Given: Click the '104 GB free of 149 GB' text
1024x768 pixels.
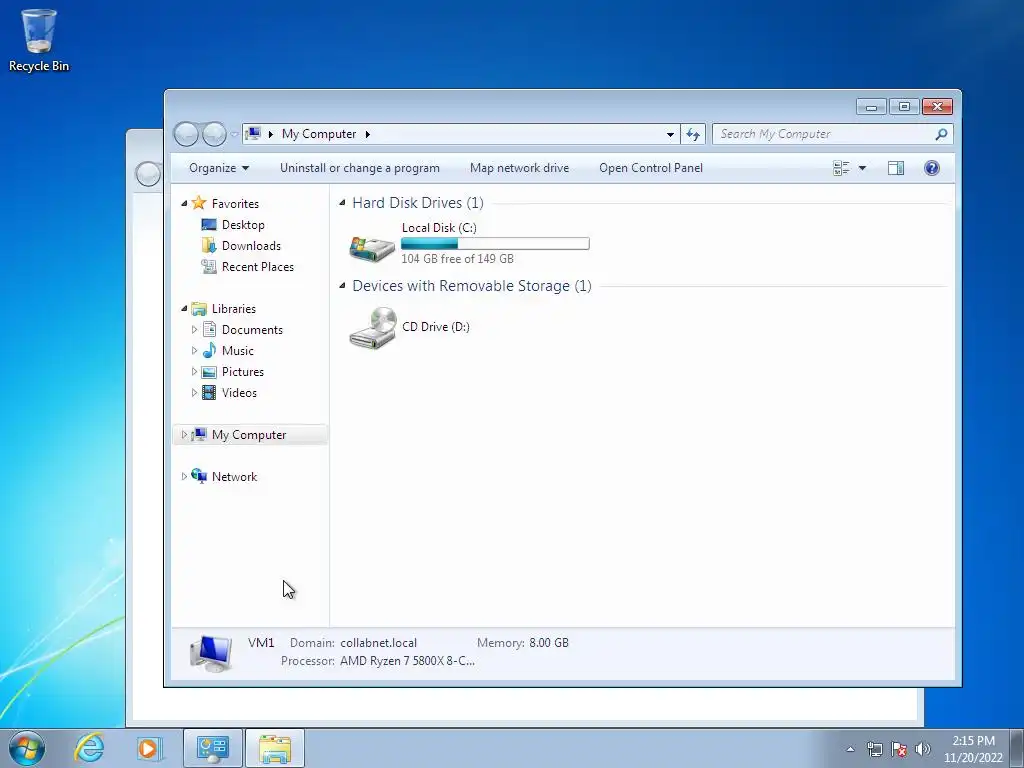Looking at the screenshot, I should (x=457, y=259).
